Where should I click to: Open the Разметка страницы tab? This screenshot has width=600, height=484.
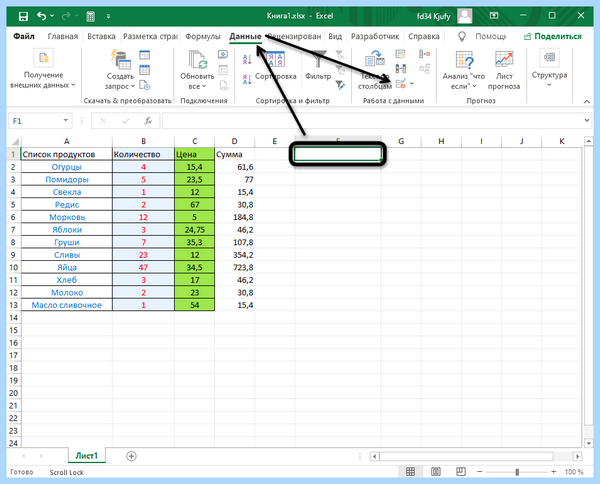(x=150, y=36)
